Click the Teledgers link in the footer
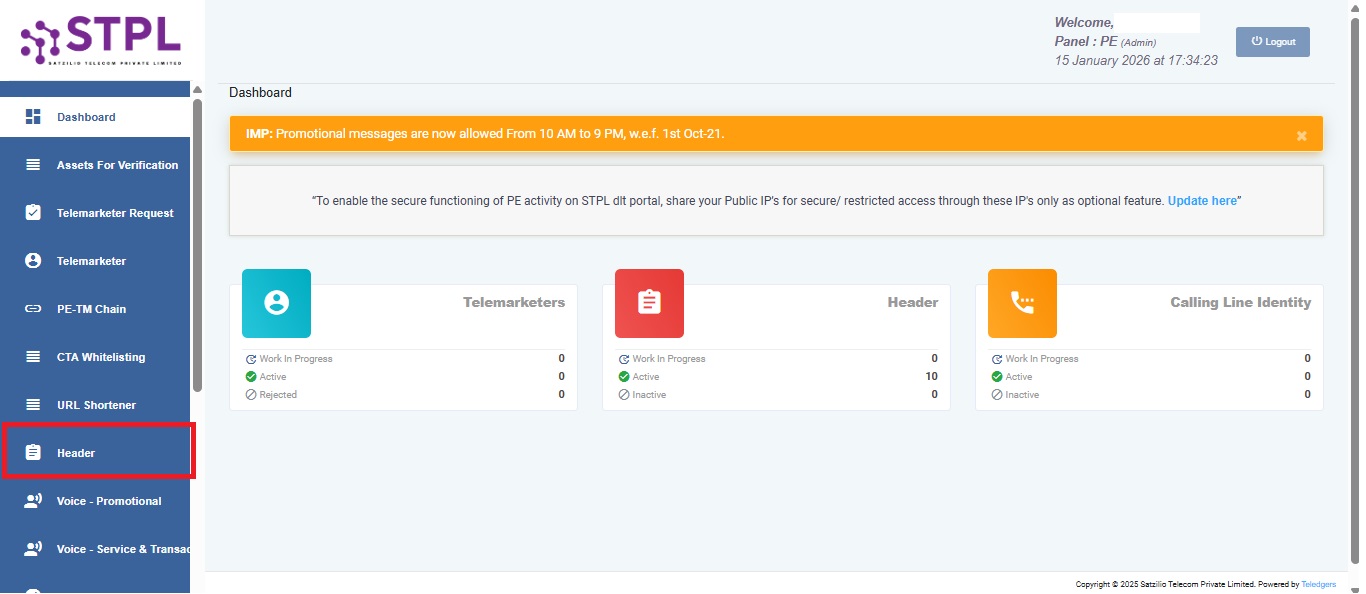The height and width of the screenshot is (594, 1366). 1318,584
